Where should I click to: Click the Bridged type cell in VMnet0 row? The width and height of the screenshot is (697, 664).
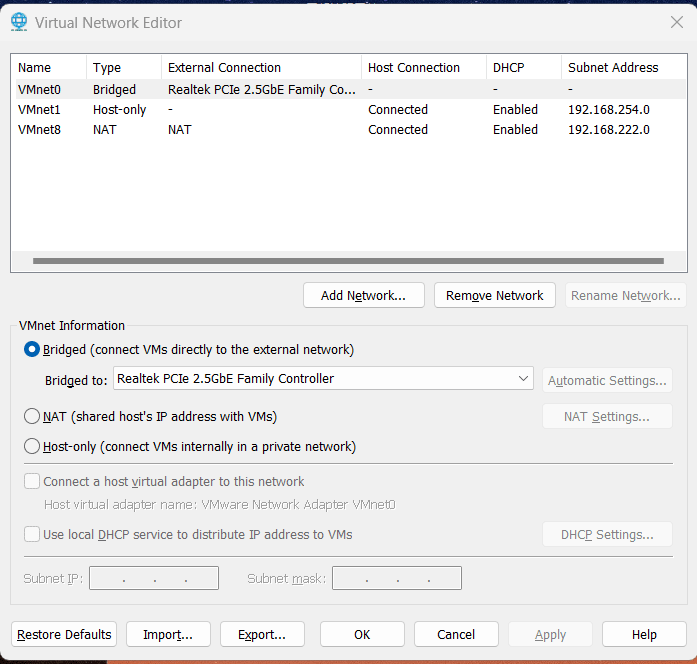point(114,90)
